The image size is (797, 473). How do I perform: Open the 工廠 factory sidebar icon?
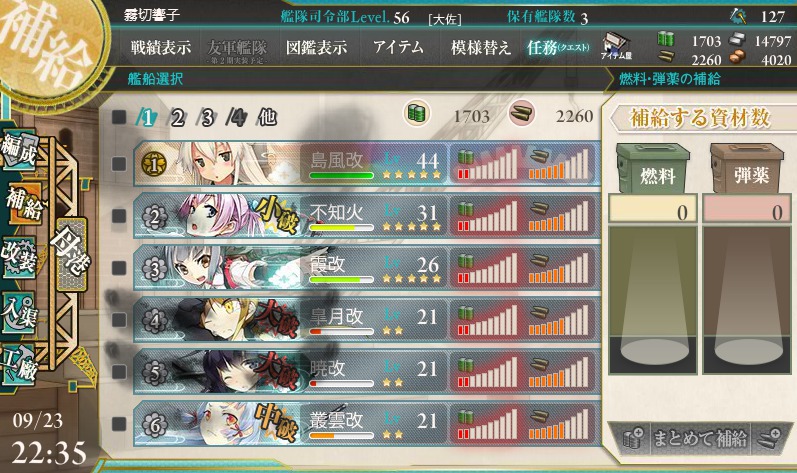pyautogui.click(x=19, y=364)
